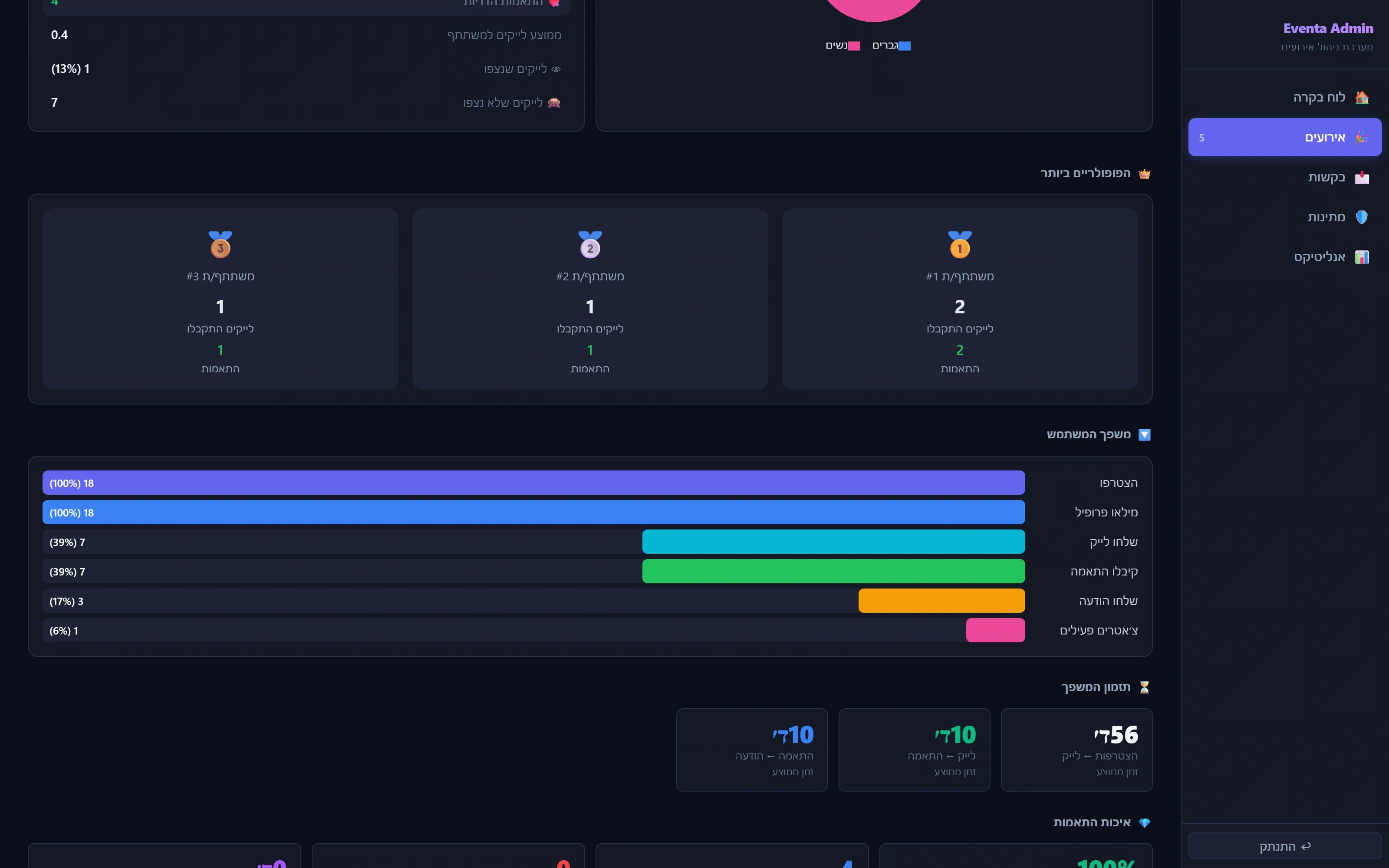
Task: Click the orange שלחו הודעה funnel bar
Action: pyautogui.click(x=942, y=601)
